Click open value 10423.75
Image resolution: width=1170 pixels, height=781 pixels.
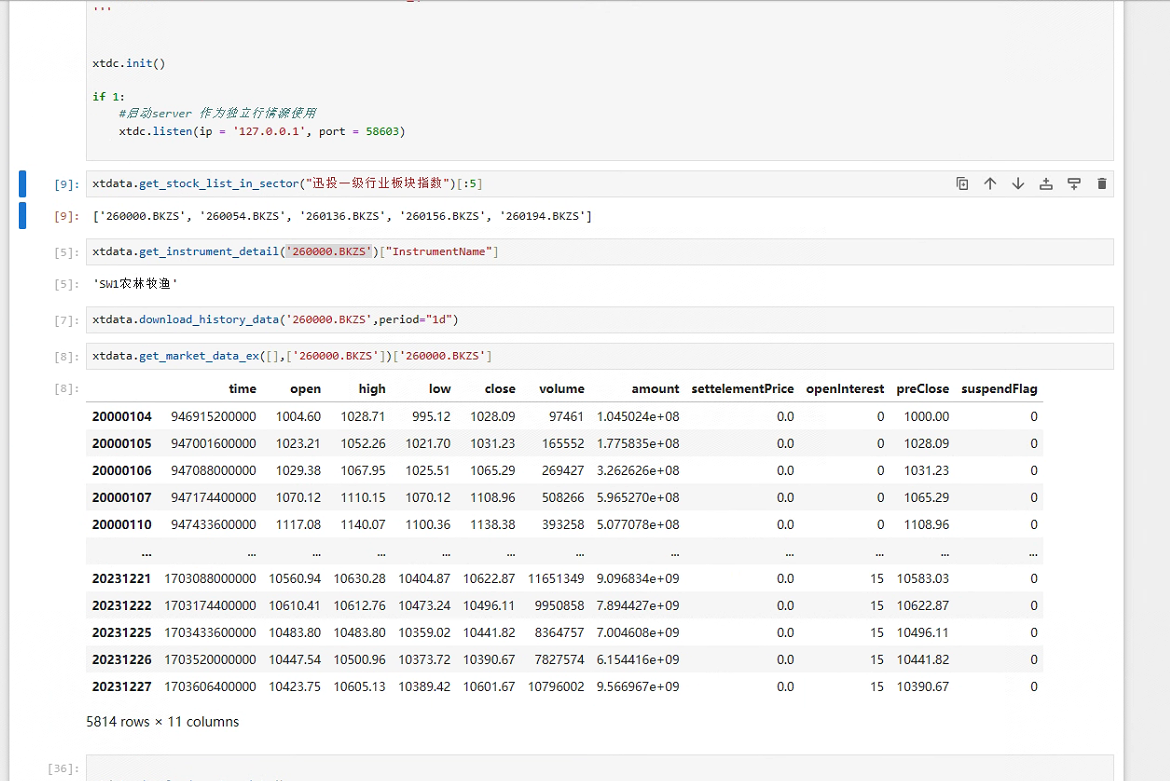tap(295, 686)
